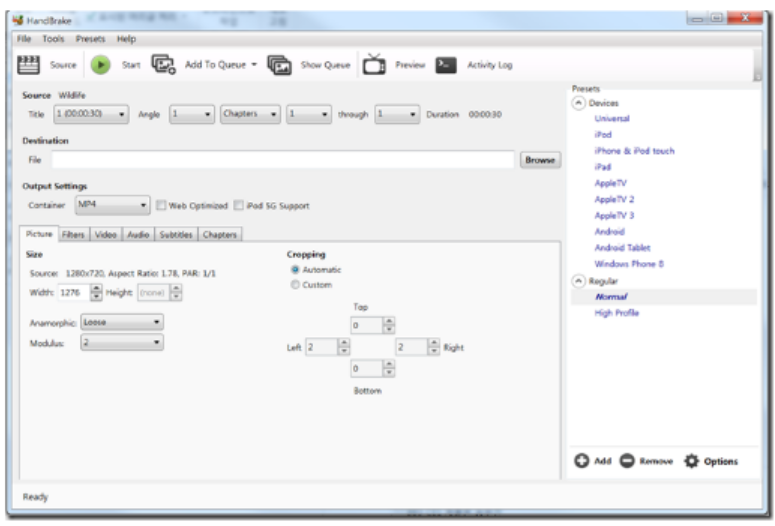Click the Add To Queue icon

pos(163,64)
